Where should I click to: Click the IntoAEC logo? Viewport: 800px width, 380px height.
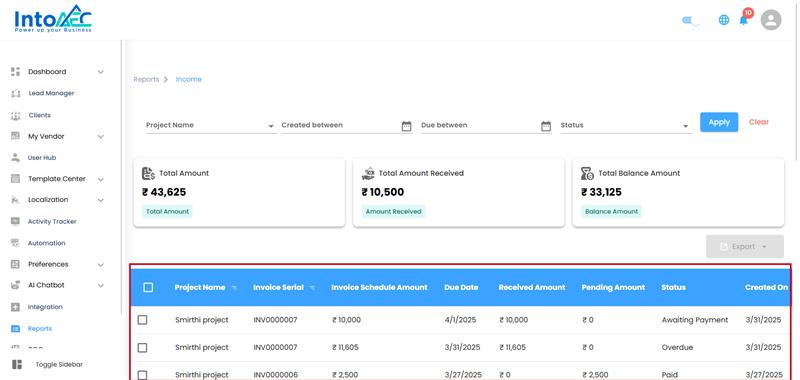point(53,19)
